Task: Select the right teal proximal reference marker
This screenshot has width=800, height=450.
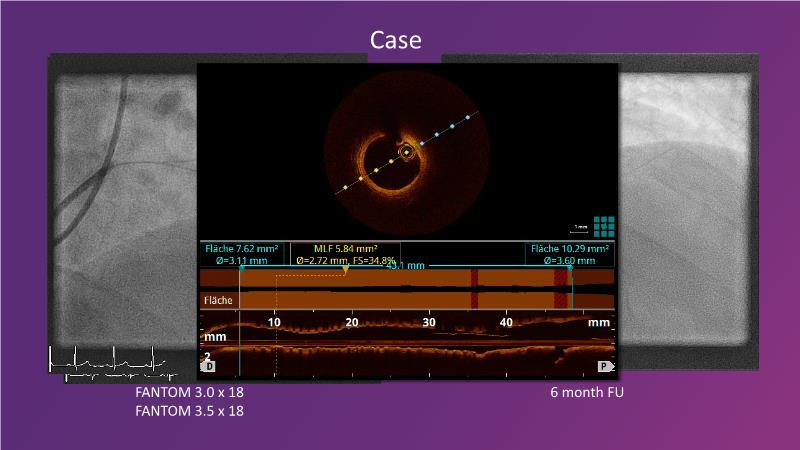Action: pos(570,268)
